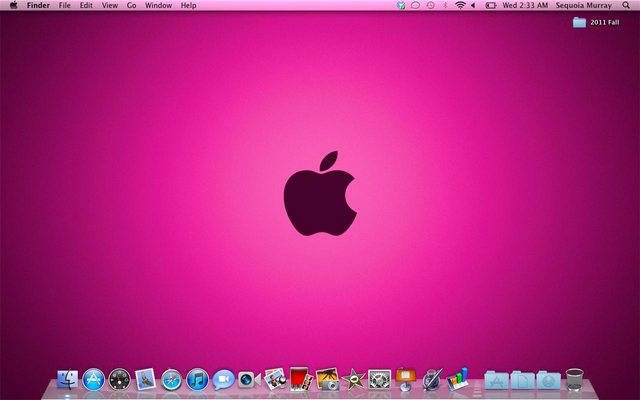640x400 pixels.
Task: Launch Numbers from the Dock
Action: coord(458,379)
